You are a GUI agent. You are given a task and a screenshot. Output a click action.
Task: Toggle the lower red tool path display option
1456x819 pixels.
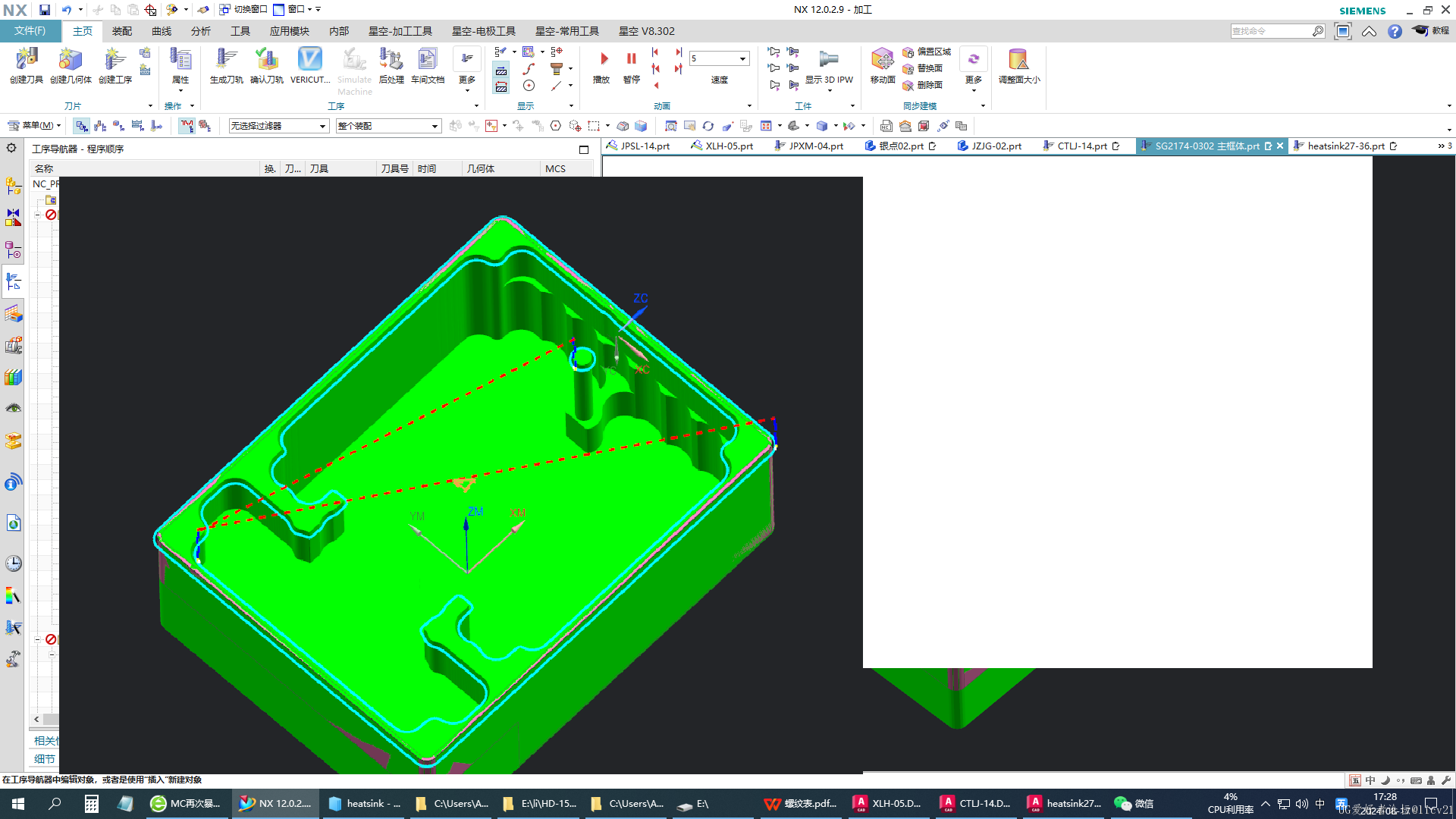501,86
